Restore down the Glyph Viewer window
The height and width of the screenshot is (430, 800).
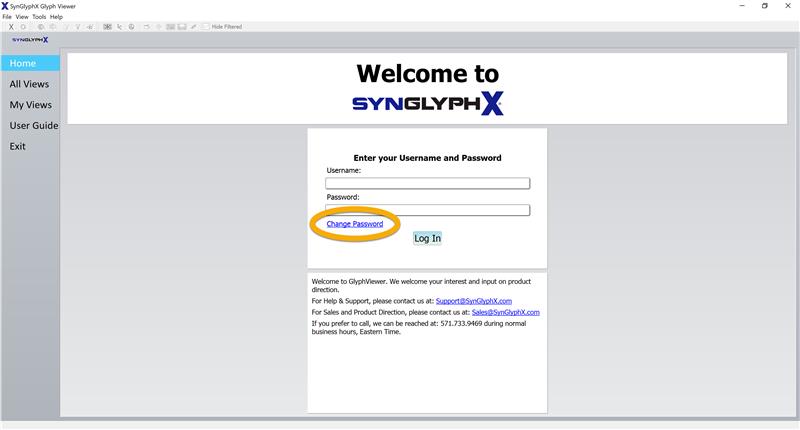coord(765,6)
